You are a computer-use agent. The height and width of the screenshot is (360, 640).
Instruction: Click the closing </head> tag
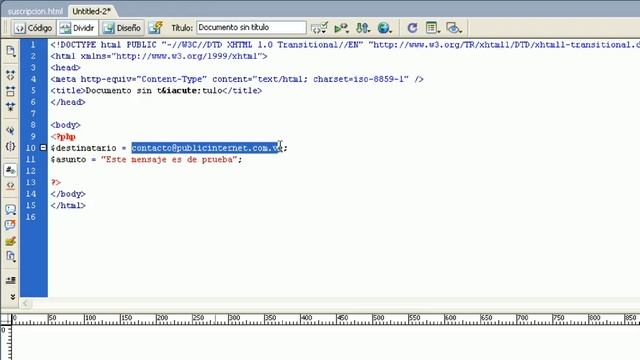click(x=68, y=102)
